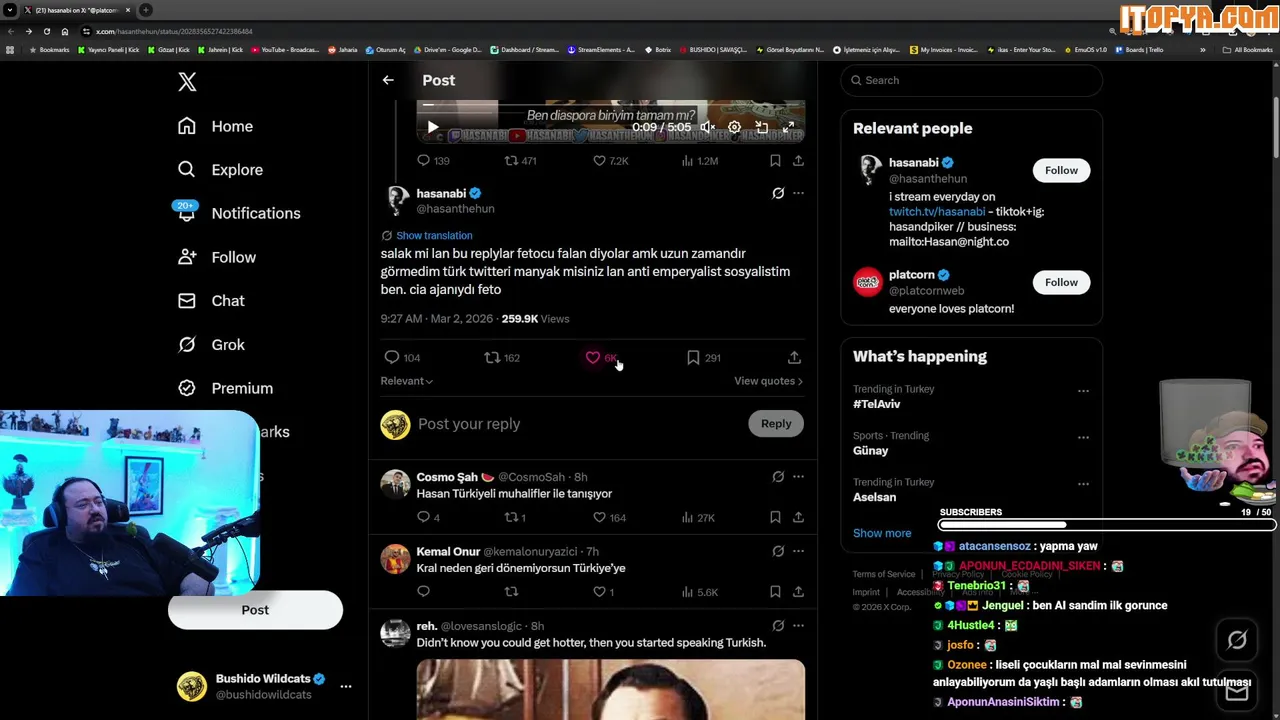The height and width of the screenshot is (720, 1280).
Task: Like Cosmo Şah's reply
Action: point(609,517)
